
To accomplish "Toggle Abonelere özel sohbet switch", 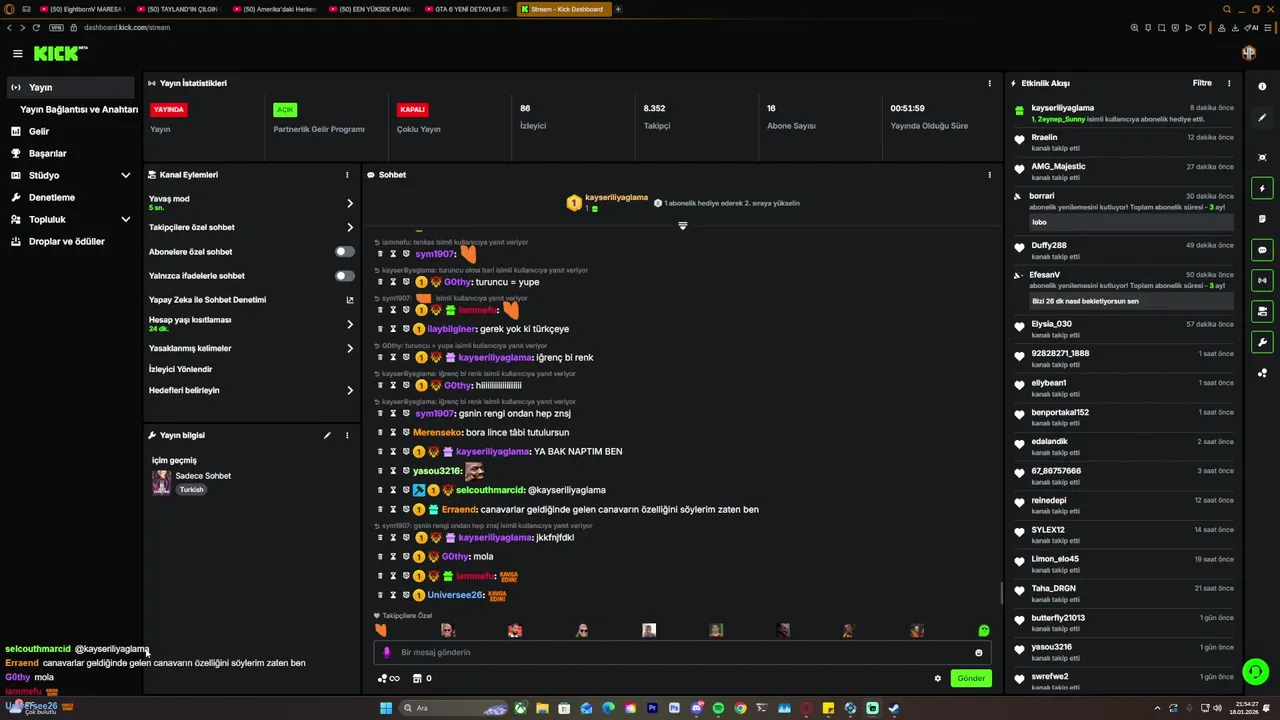I will (345, 252).
